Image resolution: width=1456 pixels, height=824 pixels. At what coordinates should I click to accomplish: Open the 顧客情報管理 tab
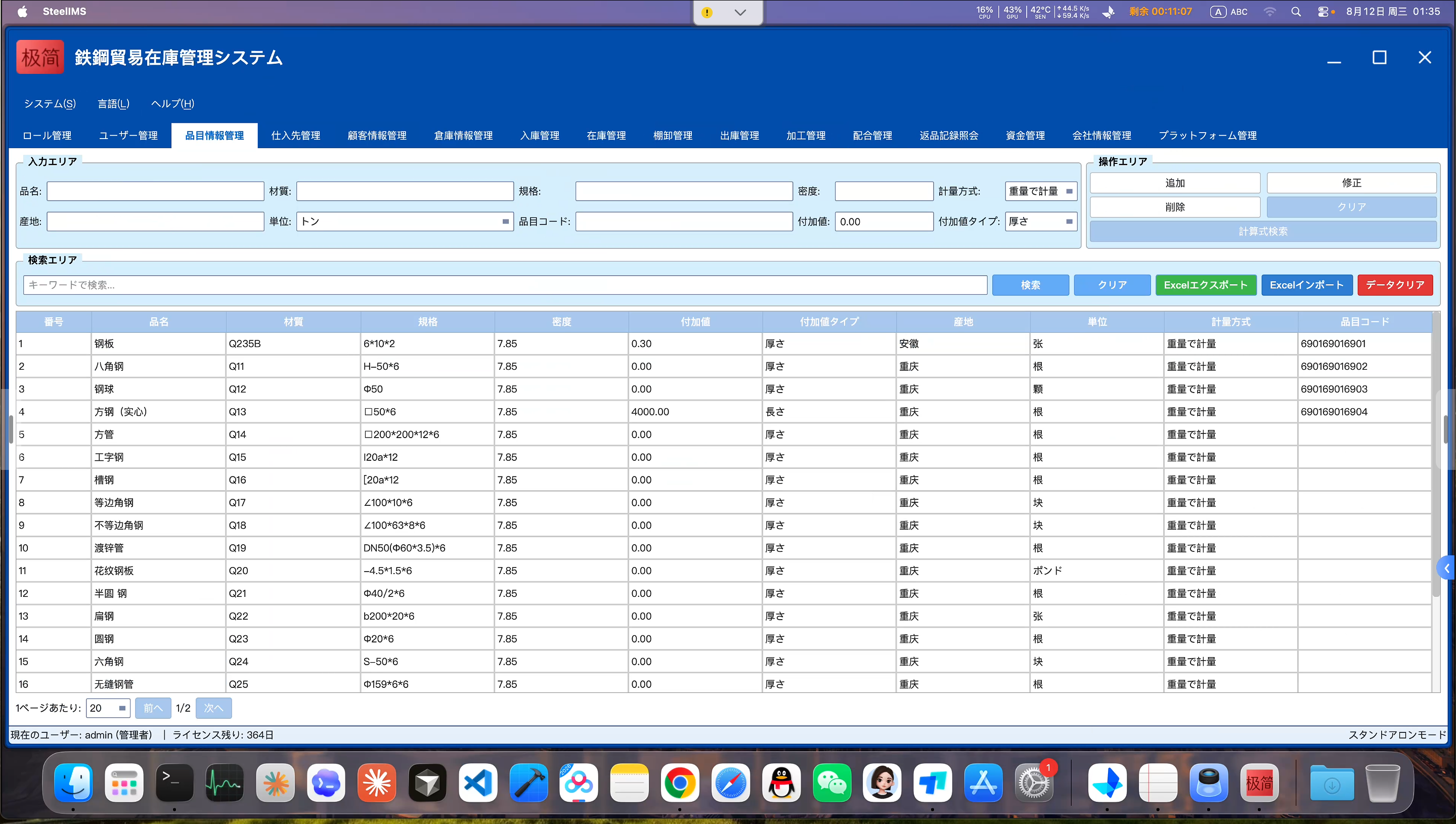point(377,135)
